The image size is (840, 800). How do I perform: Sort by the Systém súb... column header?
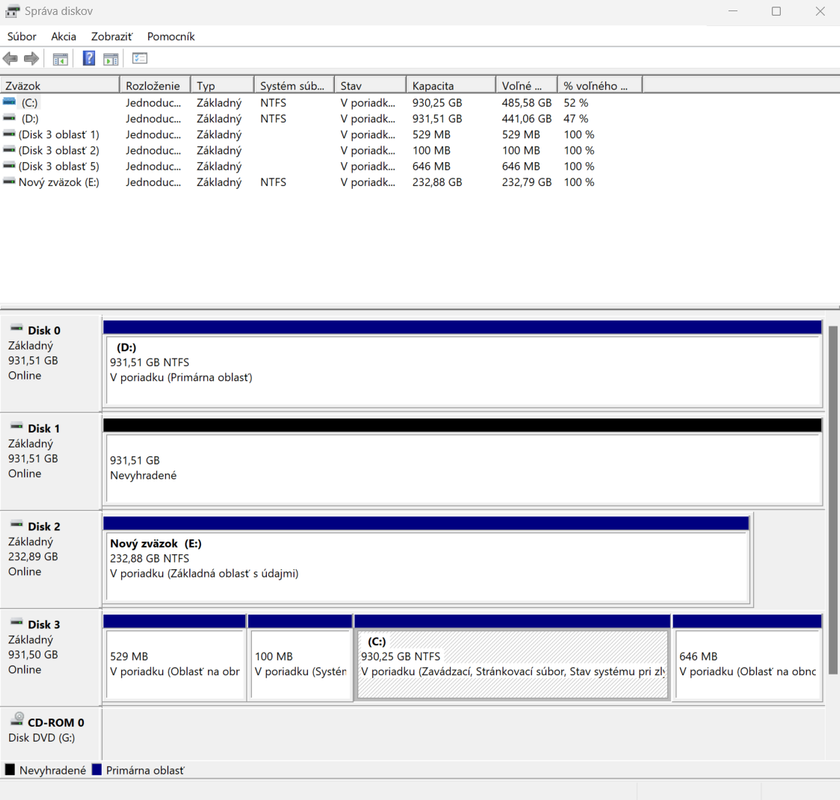click(294, 85)
